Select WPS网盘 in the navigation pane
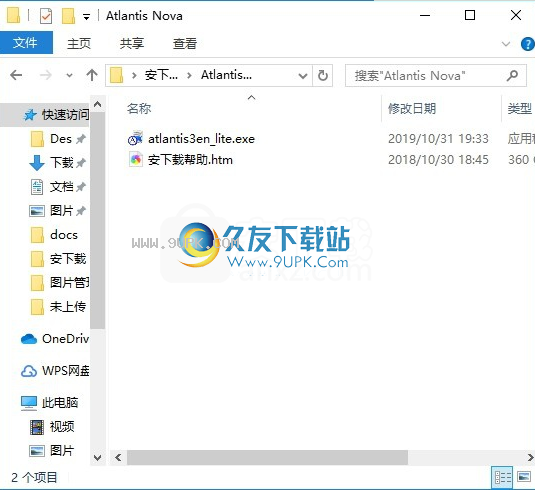535x491 pixels. [x=55, y=371]
